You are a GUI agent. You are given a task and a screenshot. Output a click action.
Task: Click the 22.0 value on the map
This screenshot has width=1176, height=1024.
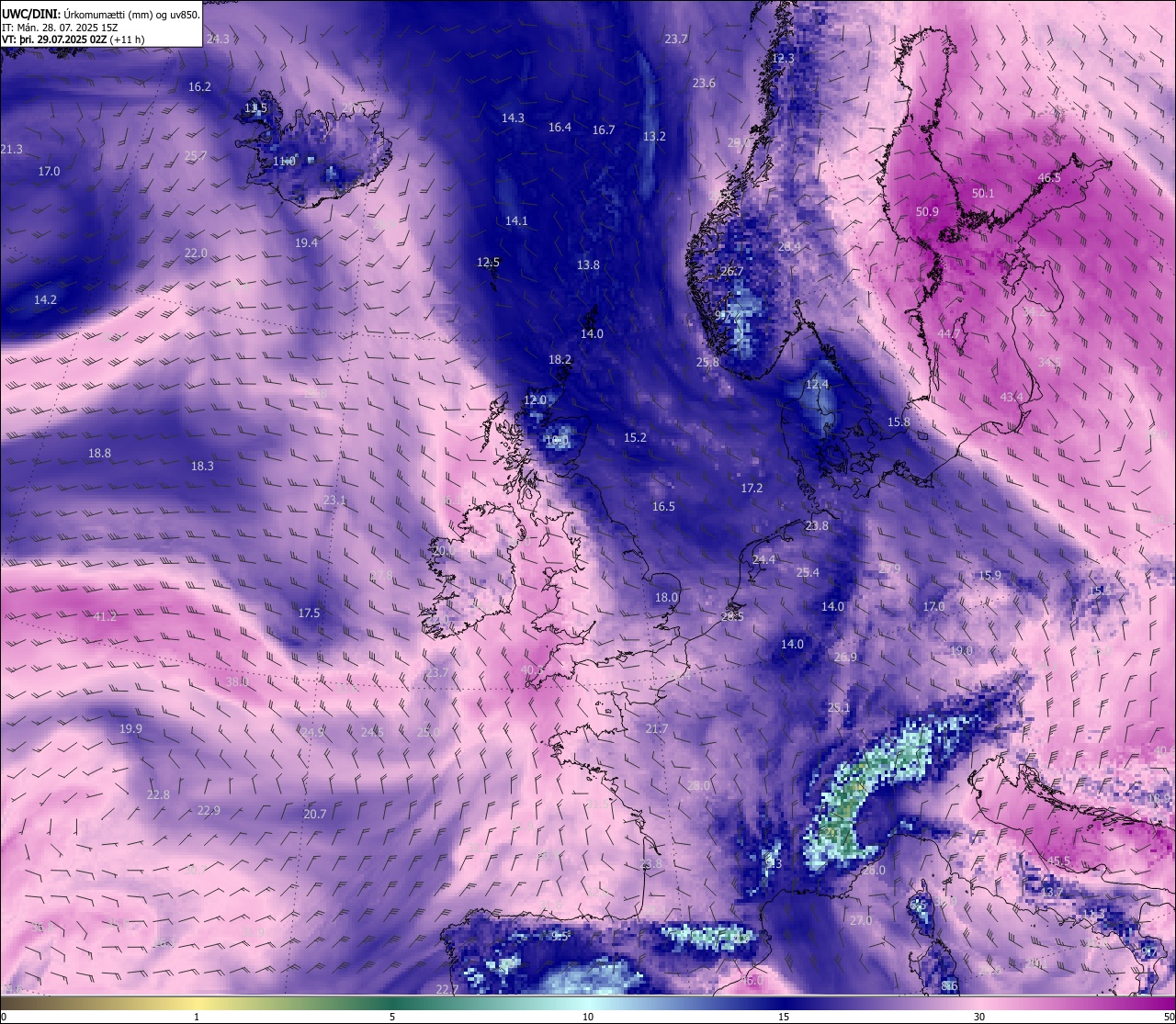coord(196,253)
